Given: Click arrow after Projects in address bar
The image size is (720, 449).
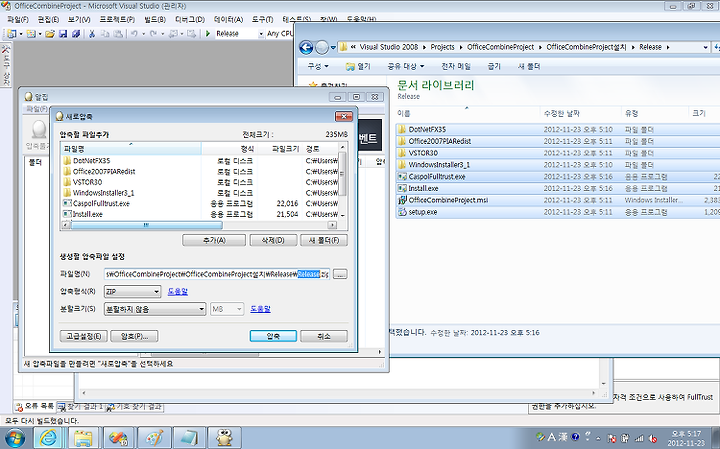Looking at the screenshot, I should (x=461, y=47).
